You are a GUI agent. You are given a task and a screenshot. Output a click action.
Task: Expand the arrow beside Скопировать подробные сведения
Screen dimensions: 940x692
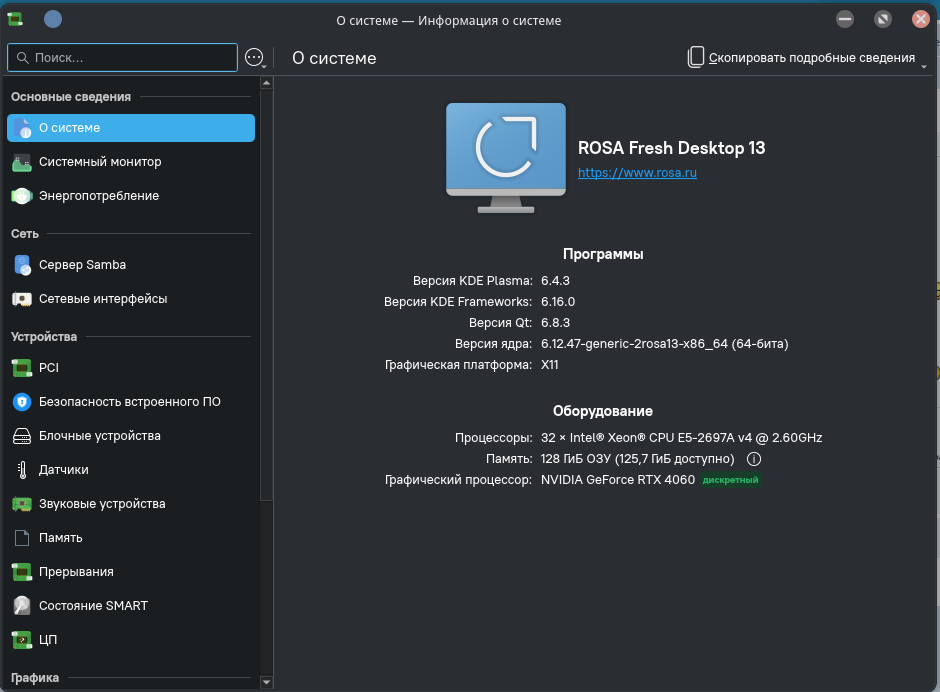tap(924, 66)
